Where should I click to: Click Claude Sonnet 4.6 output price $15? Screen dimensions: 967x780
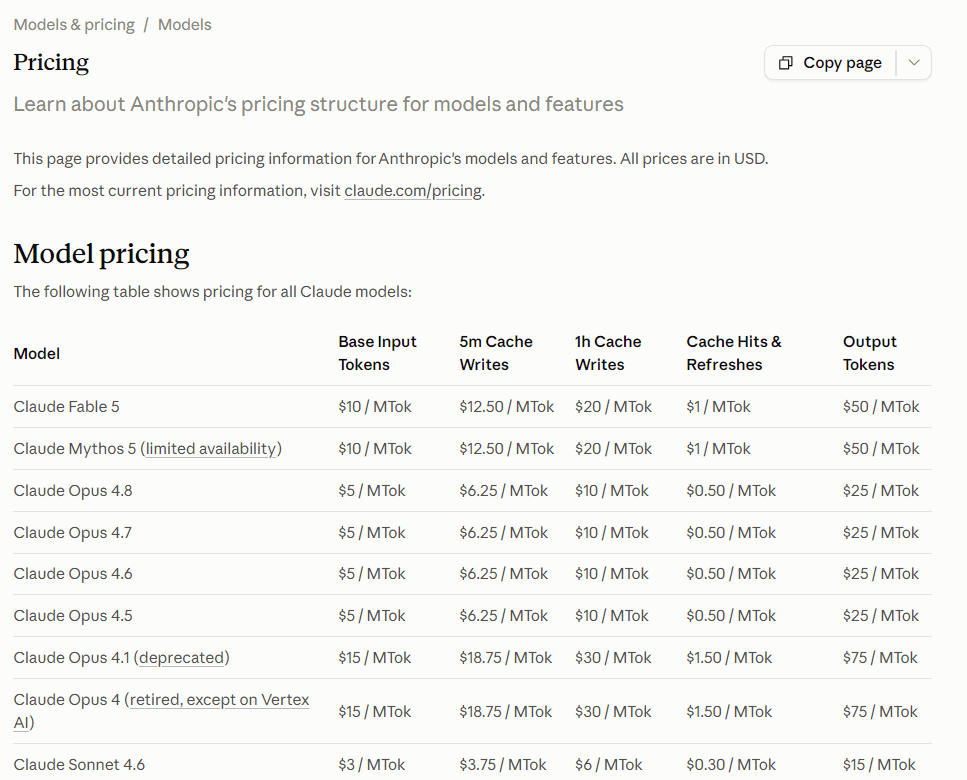pos(879,765)
